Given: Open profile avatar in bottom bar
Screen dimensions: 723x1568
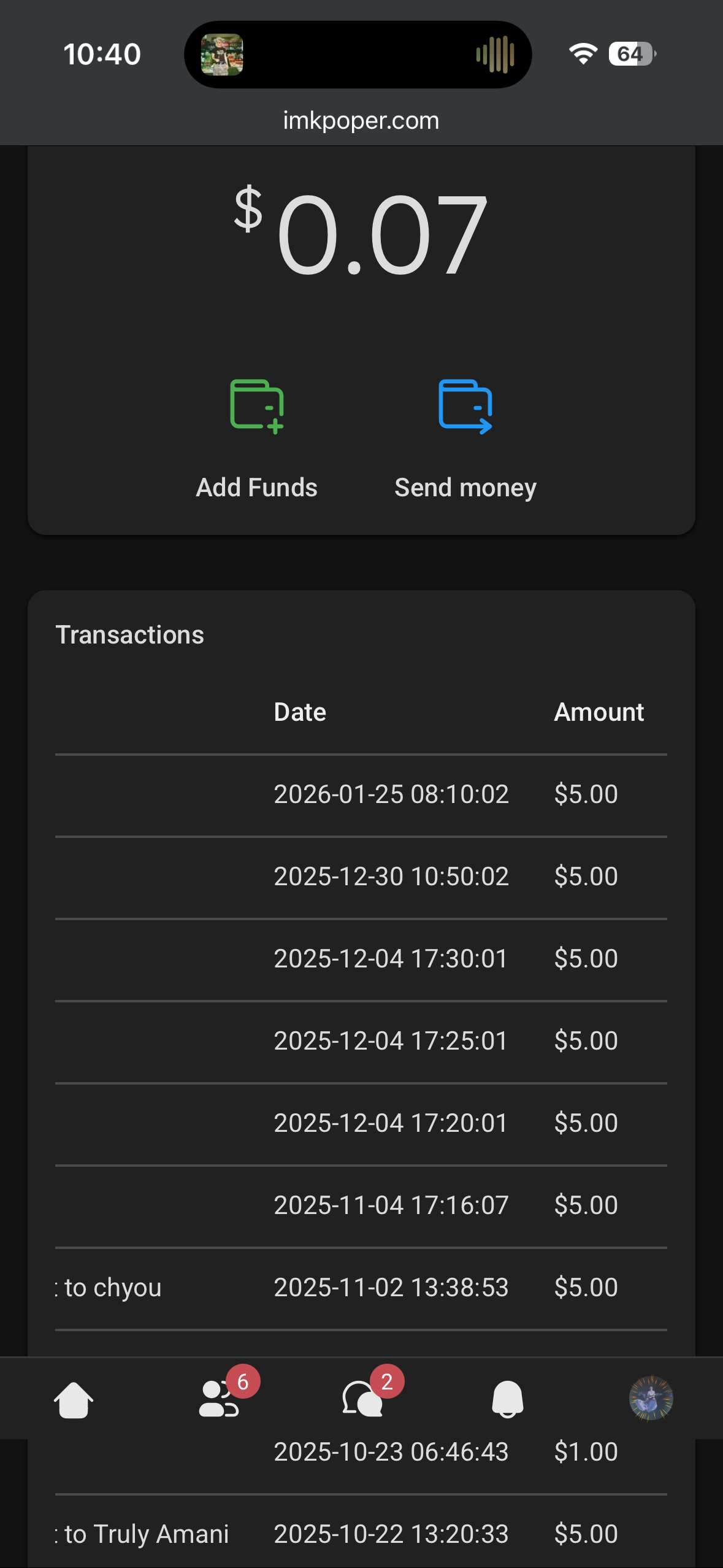Looking at the screenshot, I should coord(651,1399).
